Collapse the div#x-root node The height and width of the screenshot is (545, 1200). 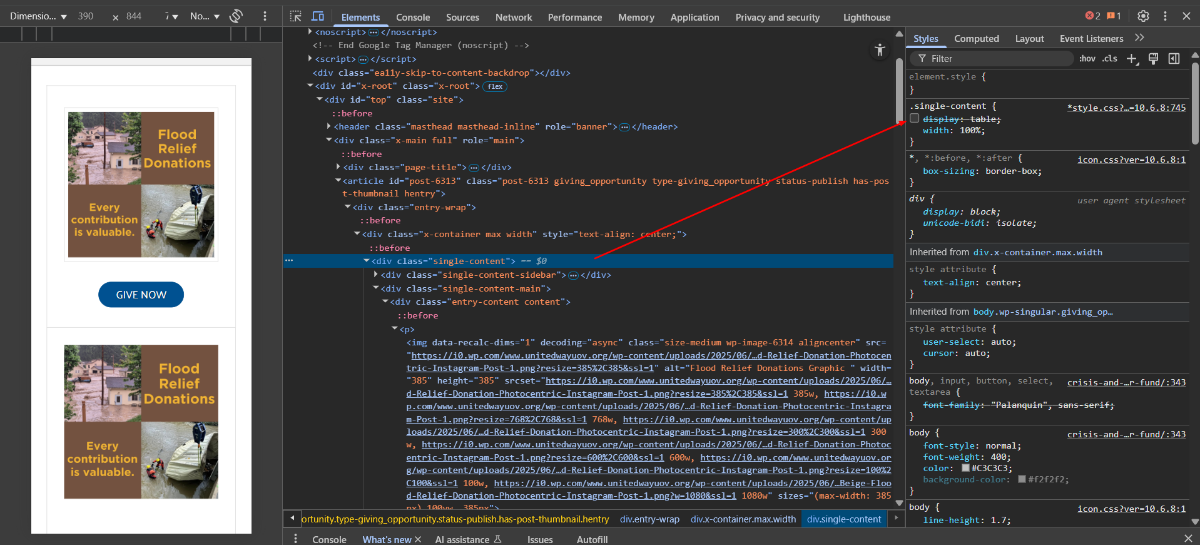click(x=308, y=86)
